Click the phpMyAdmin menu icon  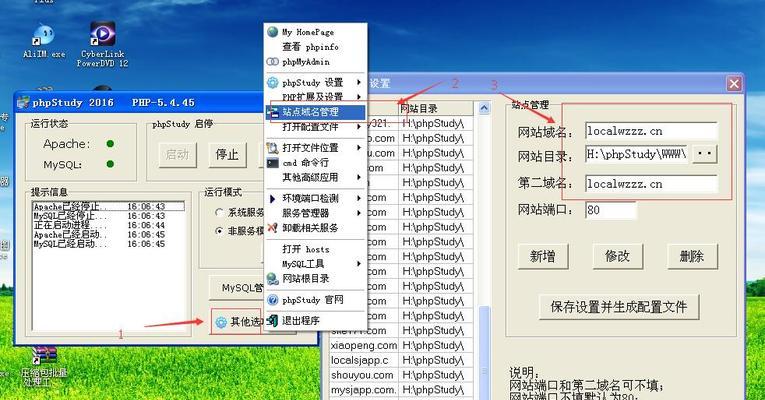point(273,62)
